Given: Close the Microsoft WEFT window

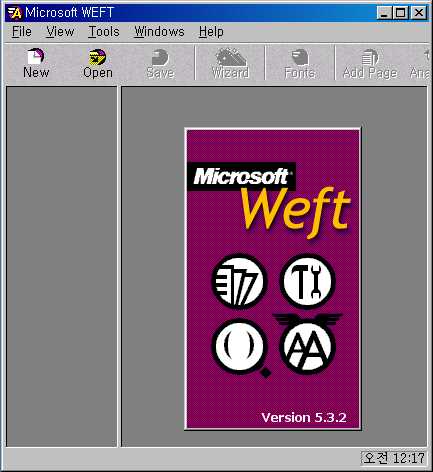Looking at the screenshot, I should coord(419,13).
